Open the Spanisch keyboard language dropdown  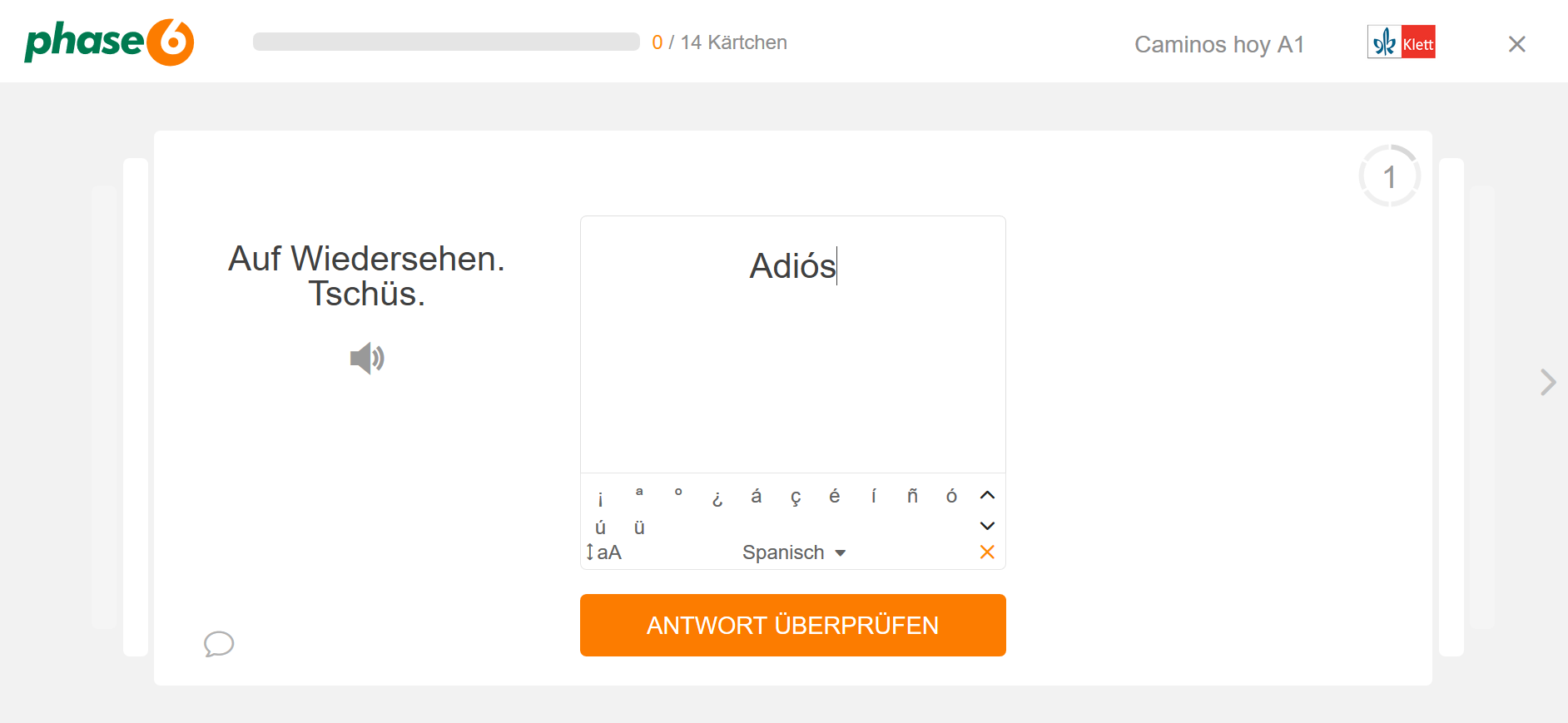pos(792,552)
